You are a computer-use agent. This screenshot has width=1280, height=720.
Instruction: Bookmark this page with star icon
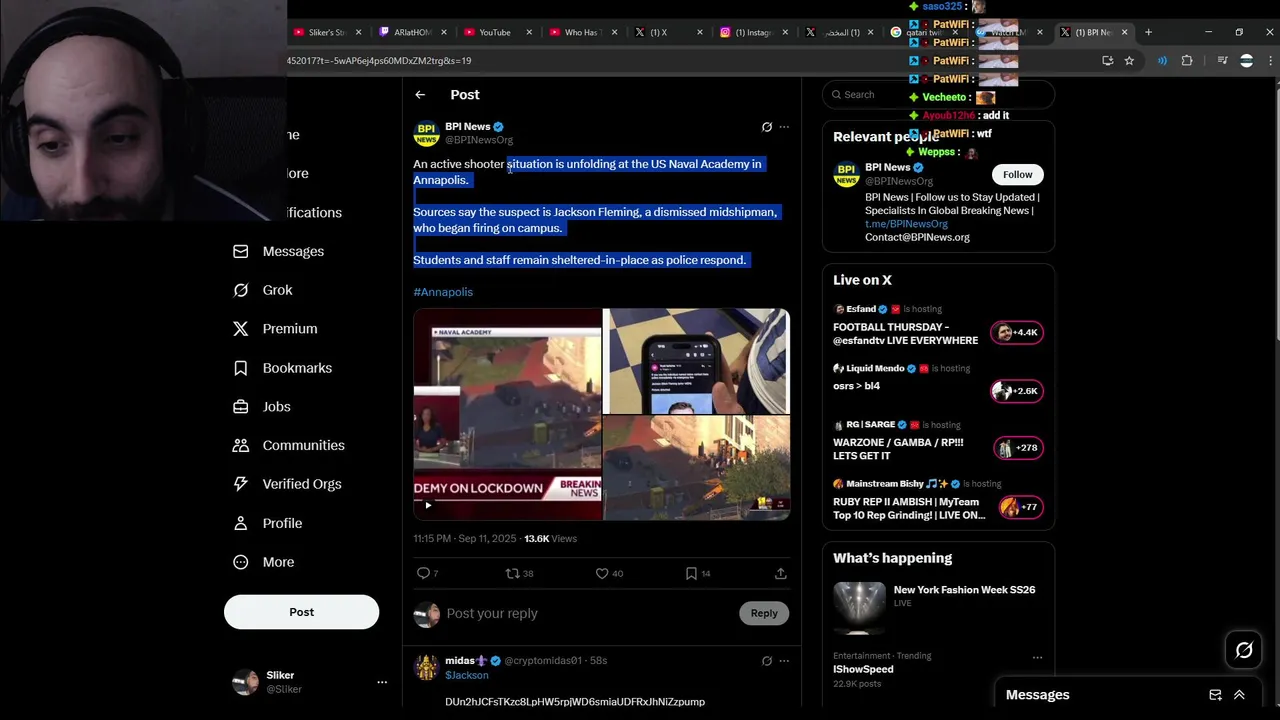pos(1129,60)
